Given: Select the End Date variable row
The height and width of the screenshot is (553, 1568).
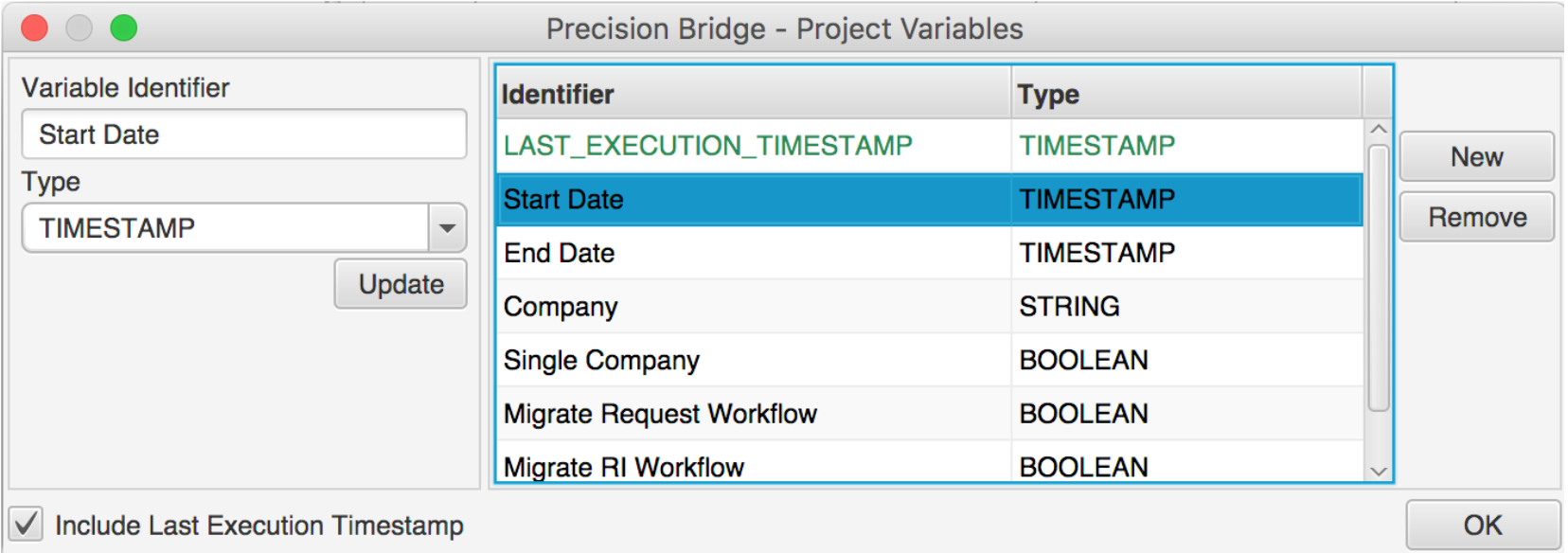Looking at the screenshot, I should coord(930,253).
